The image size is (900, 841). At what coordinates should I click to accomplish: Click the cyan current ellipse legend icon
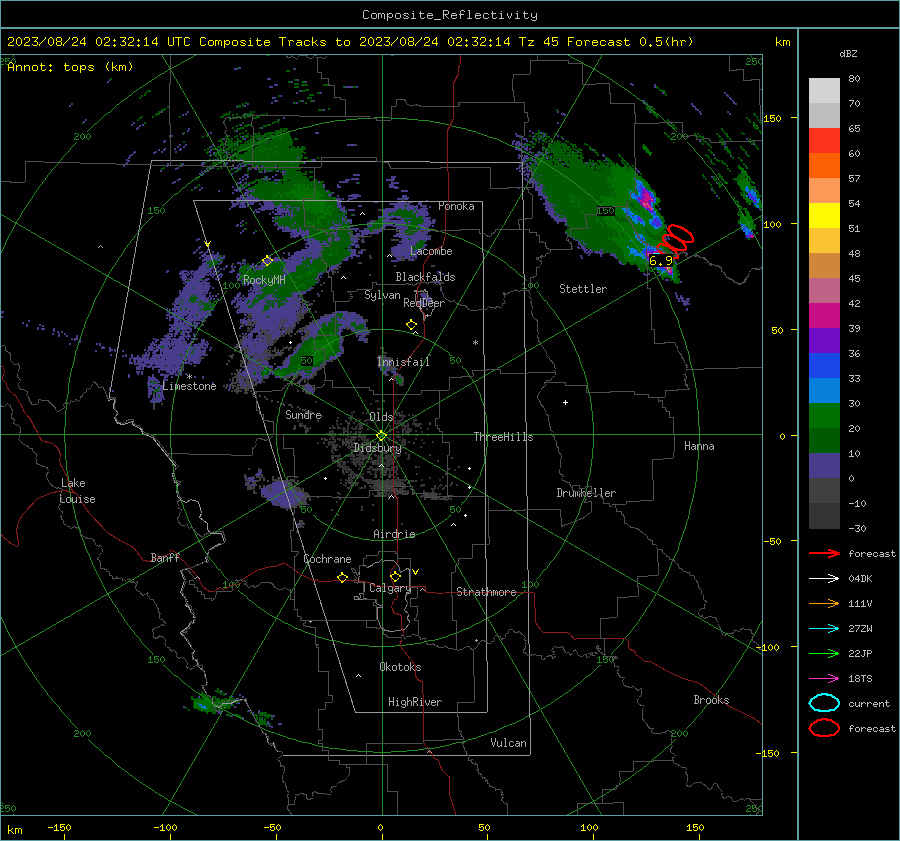coord(824,703)
